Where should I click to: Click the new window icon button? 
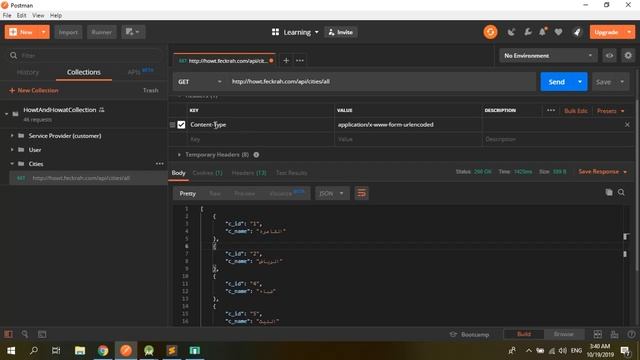coord(133,32)
